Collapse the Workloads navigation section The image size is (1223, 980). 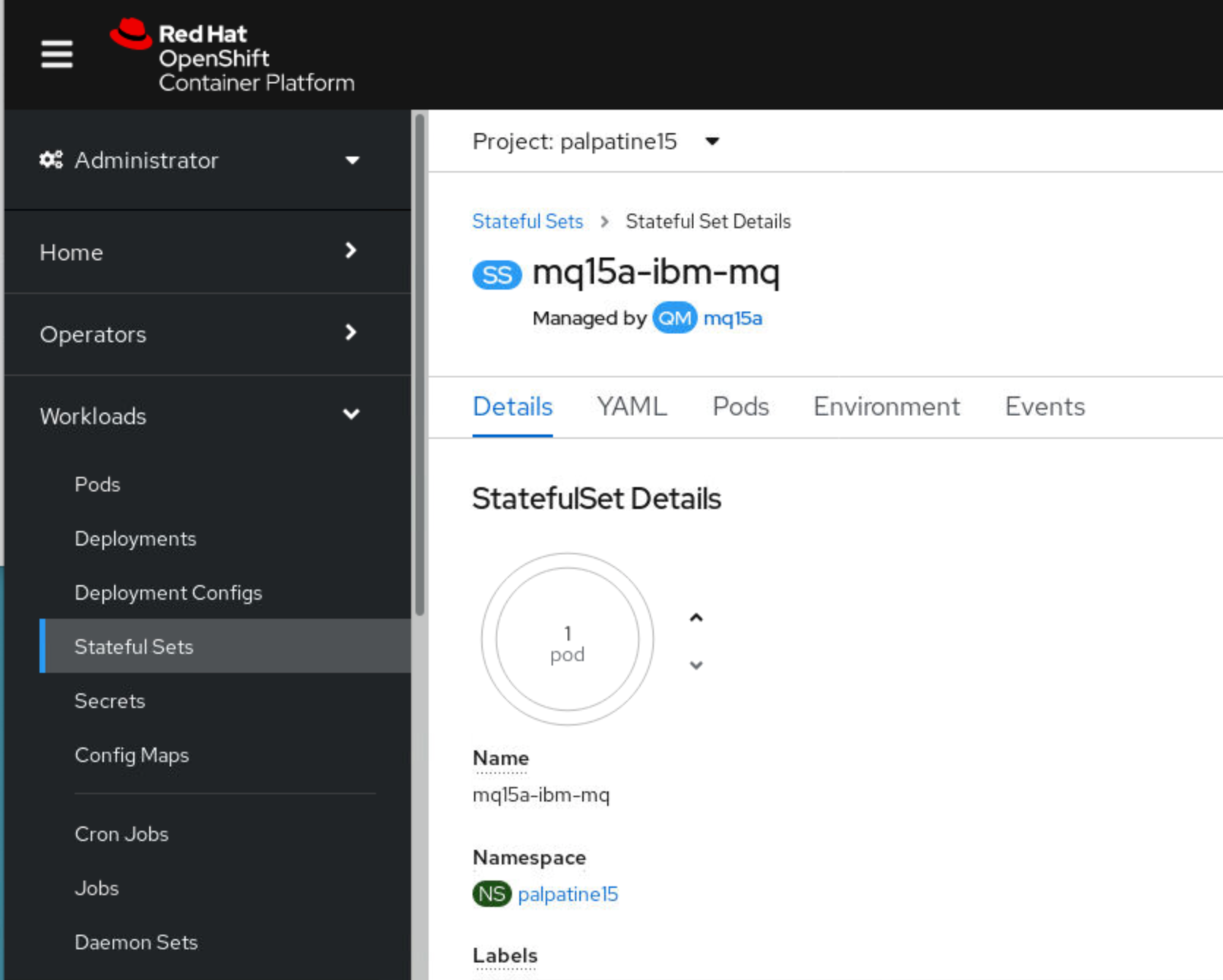point(207,416)
